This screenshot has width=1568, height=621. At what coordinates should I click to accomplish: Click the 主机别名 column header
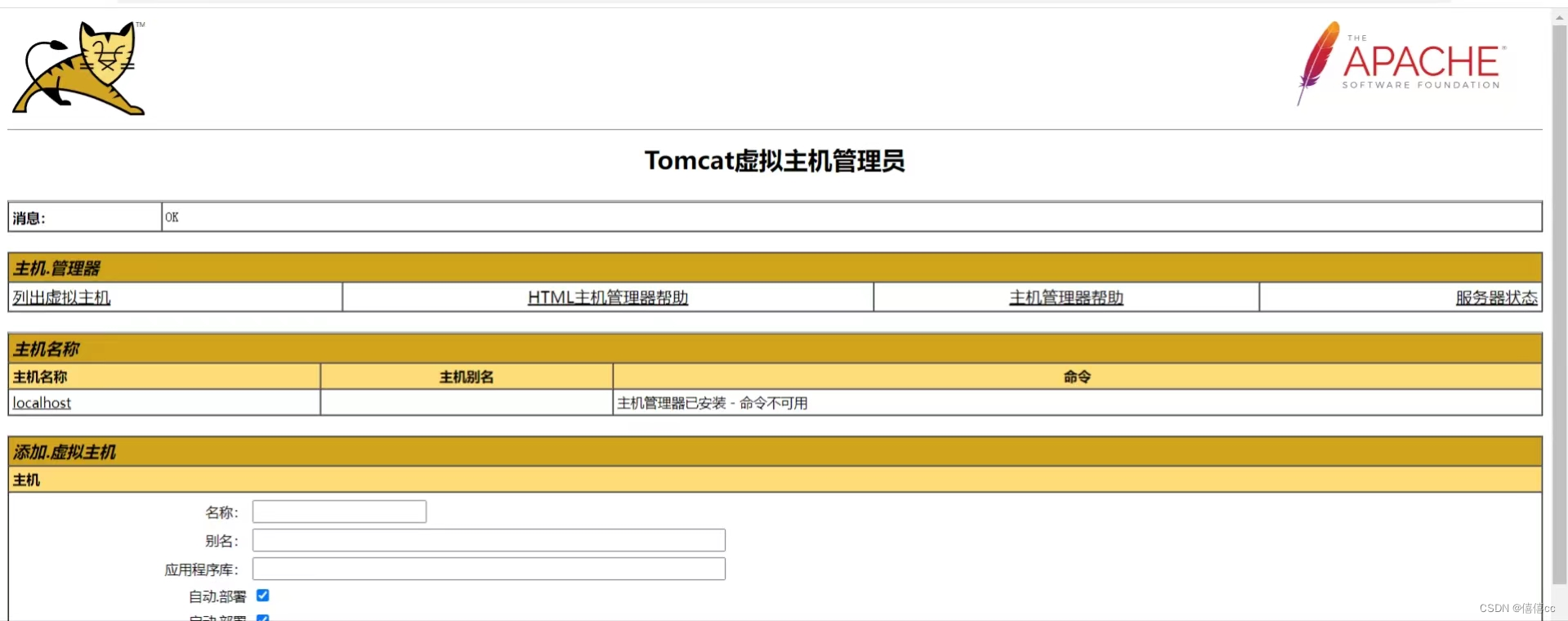pyautogui.click(x=467, y=377)
